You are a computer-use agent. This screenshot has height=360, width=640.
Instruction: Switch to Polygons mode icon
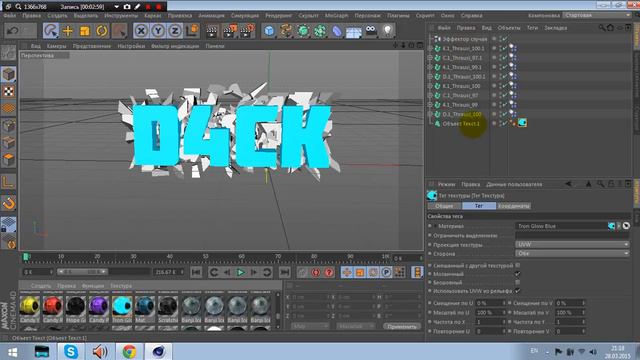point(9,159)
